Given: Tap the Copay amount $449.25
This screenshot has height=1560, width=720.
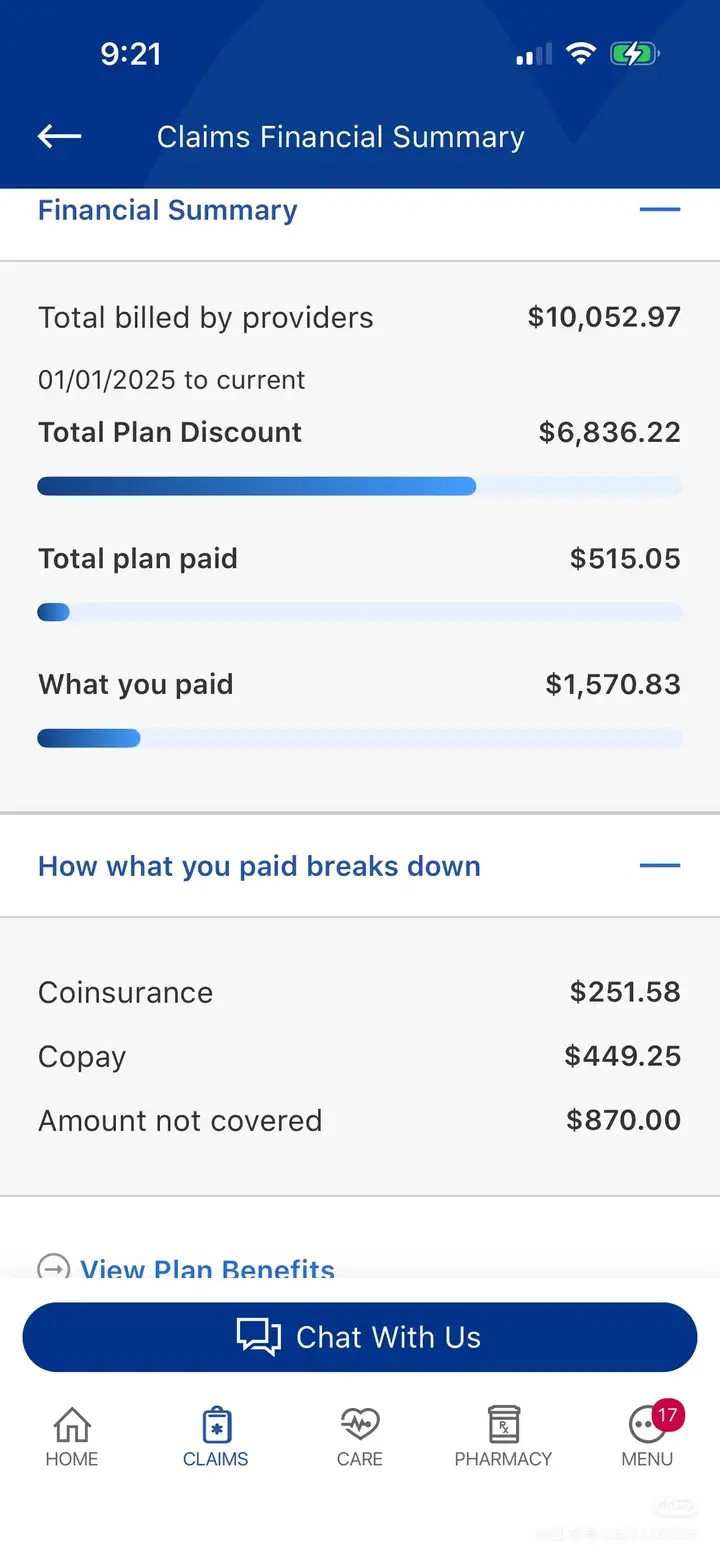Looking at the screenshot, I should (622, 1056).
